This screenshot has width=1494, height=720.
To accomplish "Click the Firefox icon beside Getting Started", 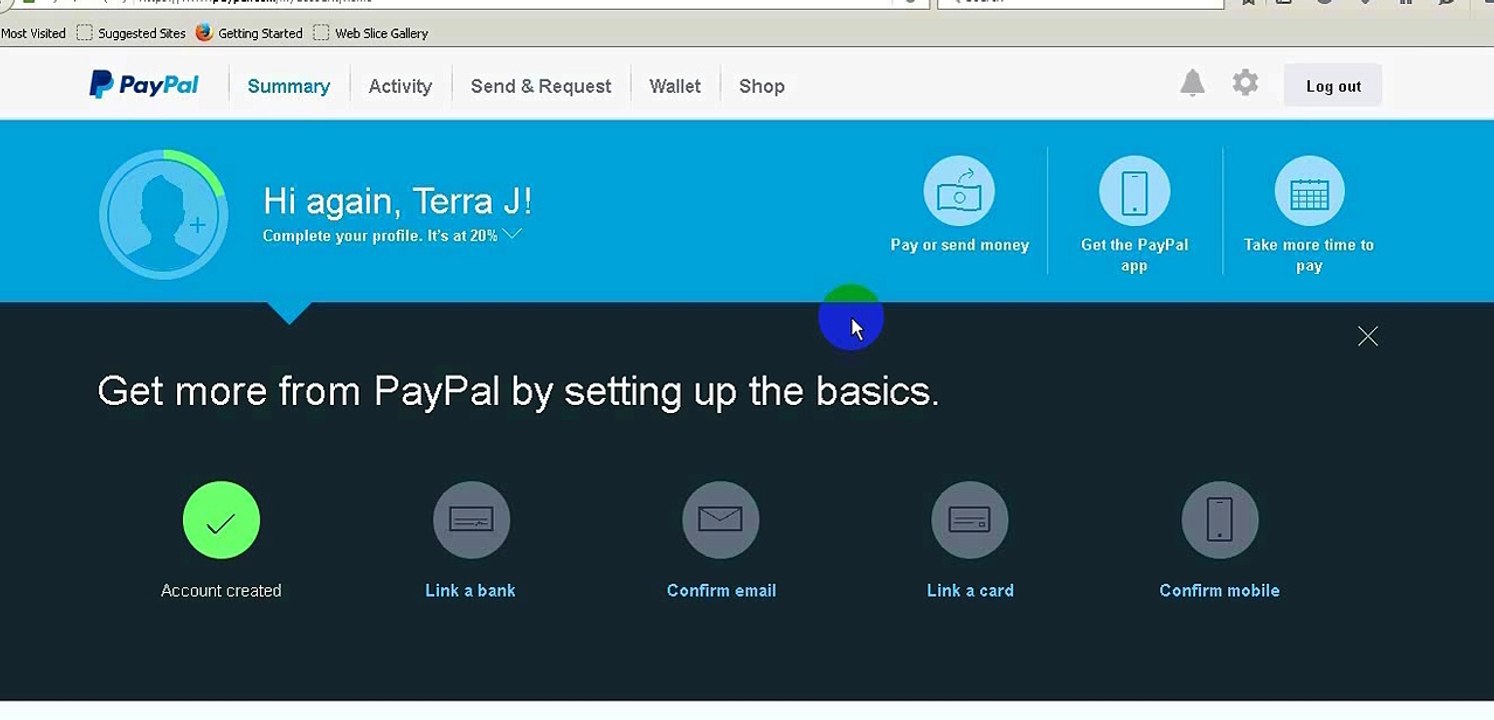I will coord(204,32).
